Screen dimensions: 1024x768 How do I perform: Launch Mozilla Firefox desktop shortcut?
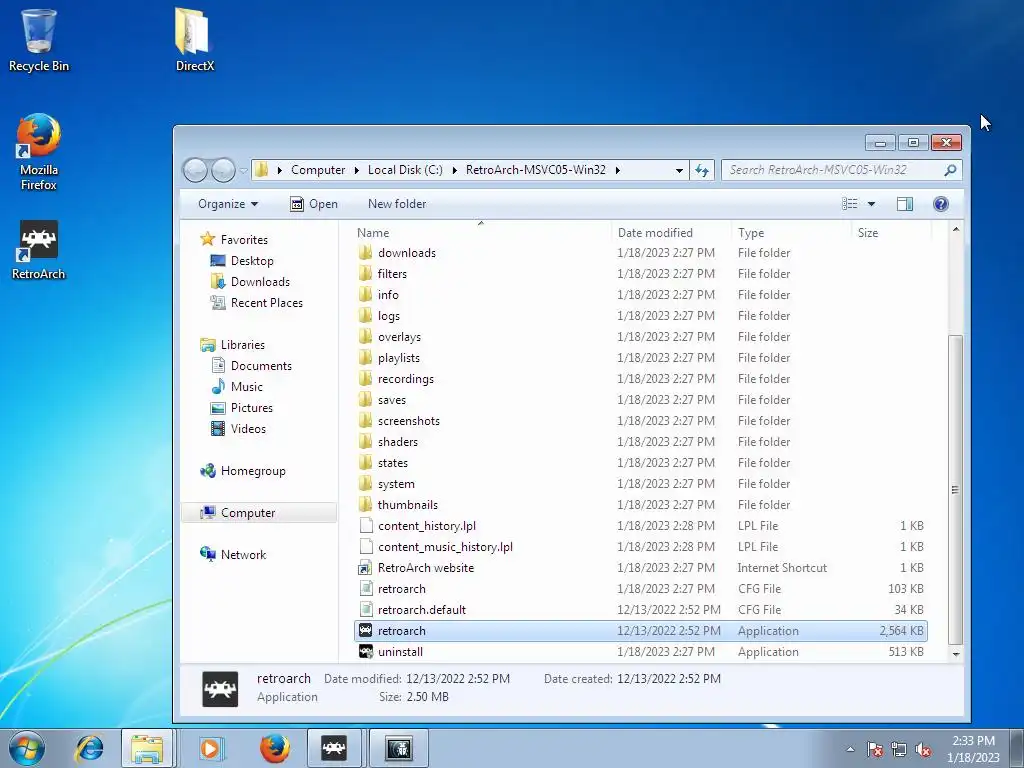point(39,152)
